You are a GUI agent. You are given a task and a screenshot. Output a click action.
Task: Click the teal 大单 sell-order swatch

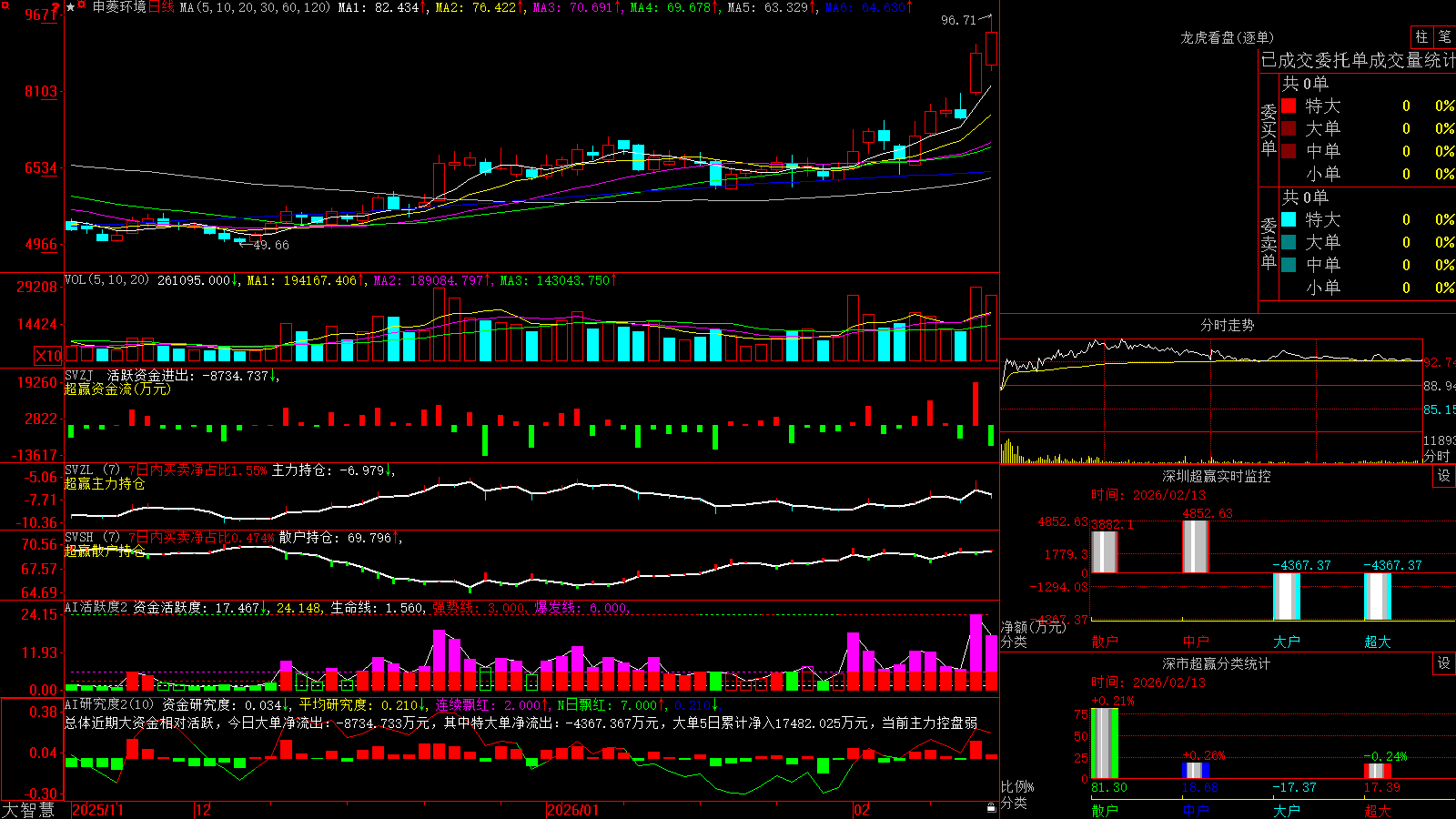tap(1289, 242)
